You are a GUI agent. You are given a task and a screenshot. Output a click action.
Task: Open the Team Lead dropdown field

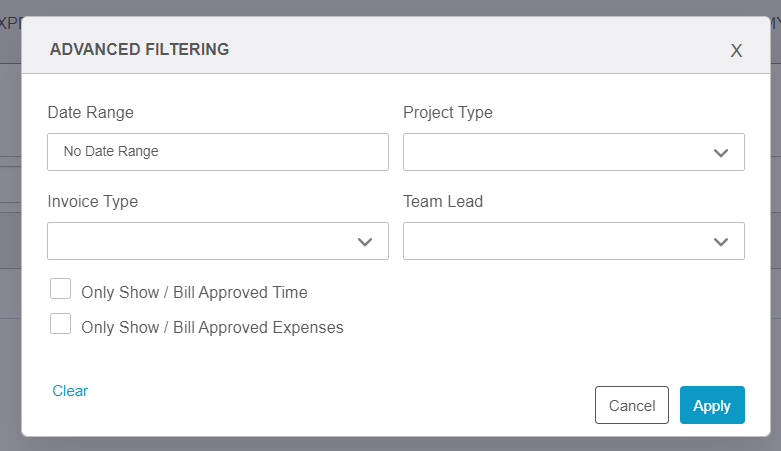click(x=574, y=241)
